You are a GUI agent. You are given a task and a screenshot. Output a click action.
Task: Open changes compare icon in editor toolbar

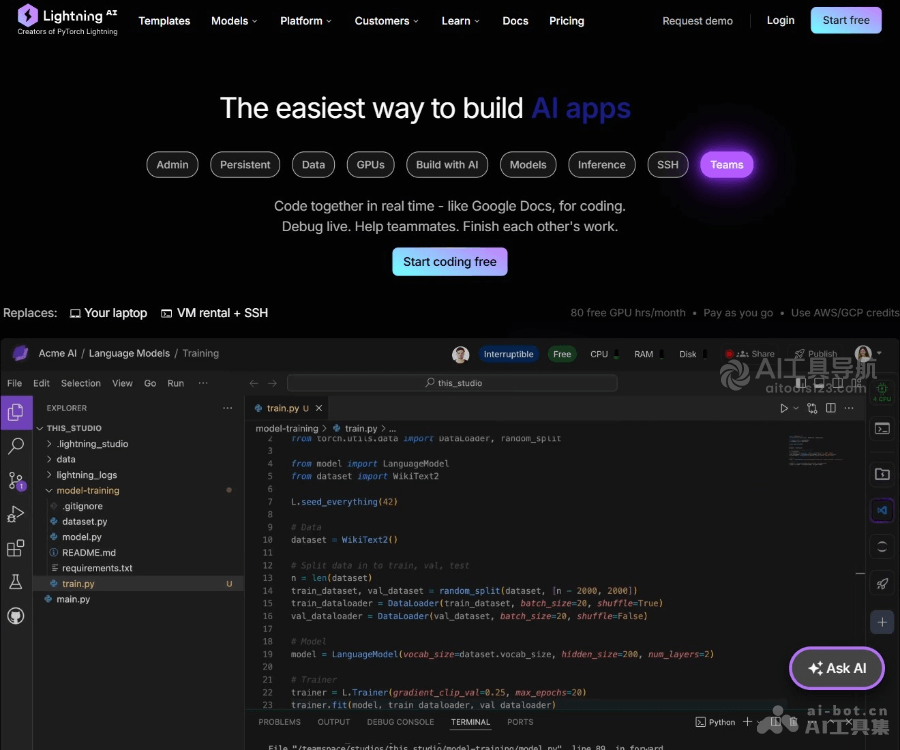coord(812,408)
